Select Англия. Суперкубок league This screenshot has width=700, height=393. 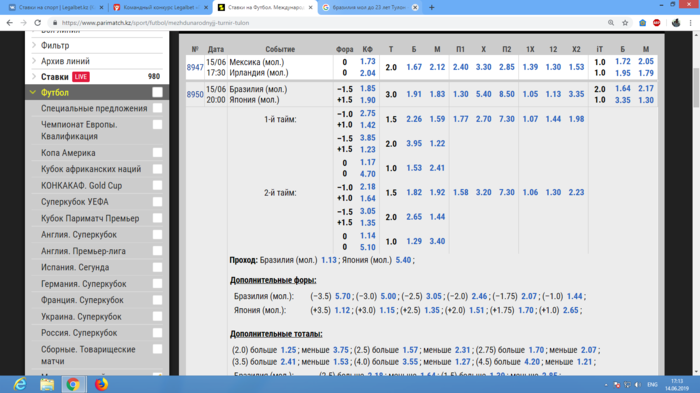pyautogui.click(x=79, y=235)
